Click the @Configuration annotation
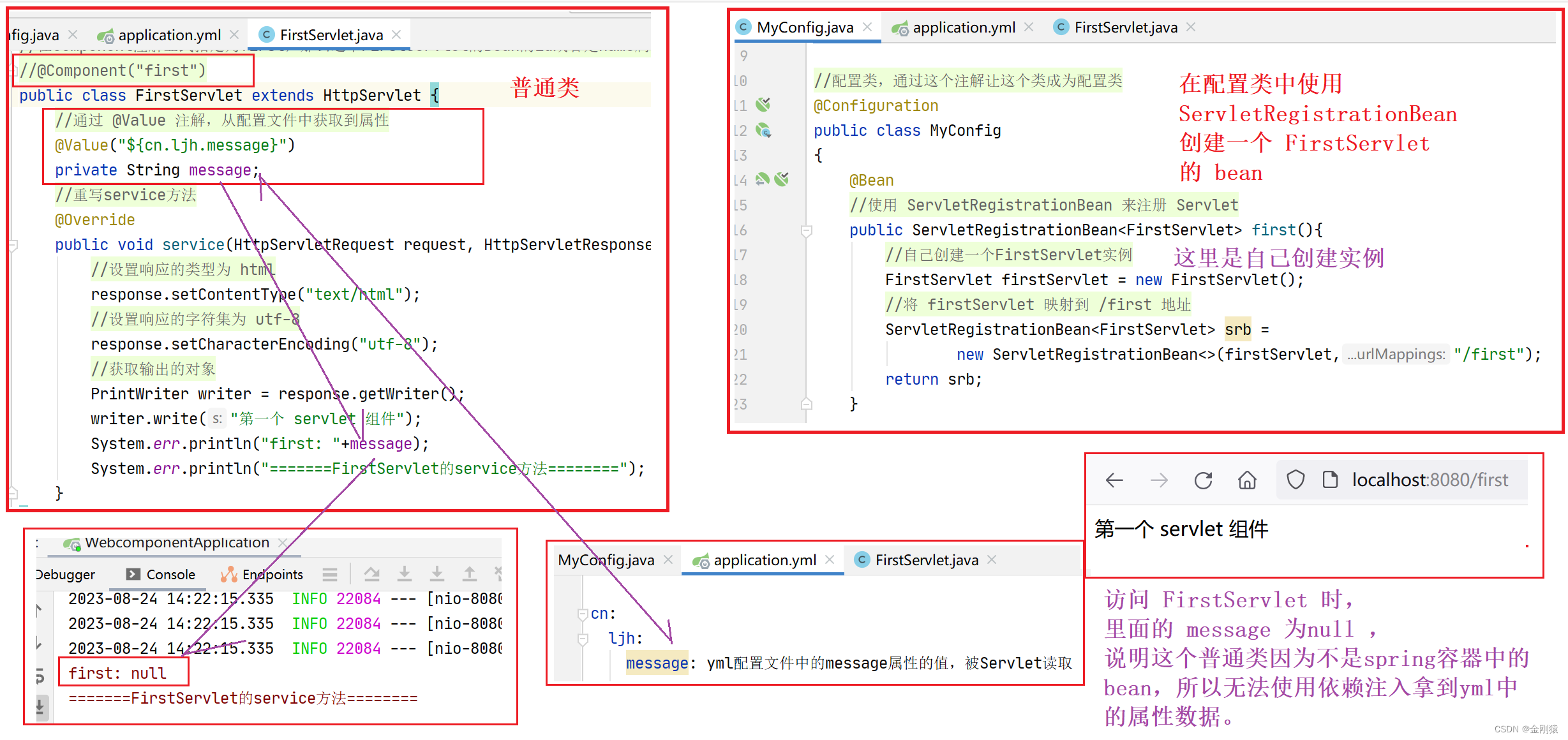Screen dimensions: 1568x740 coord(876,106)
